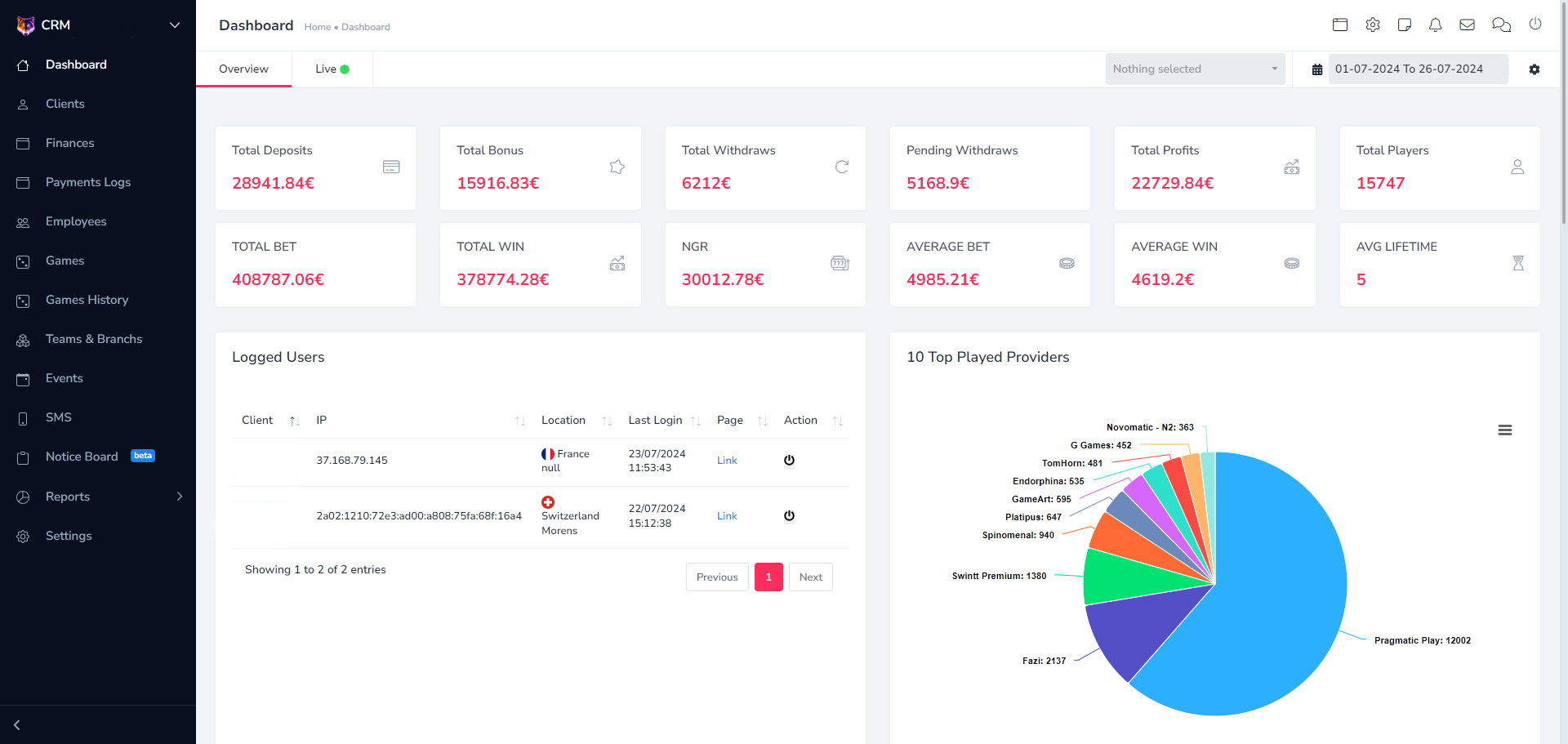Image resolution: width=1568 pixels, height=744 pixels.
Task: Open the mail envelope icon
Action: 1468,25
